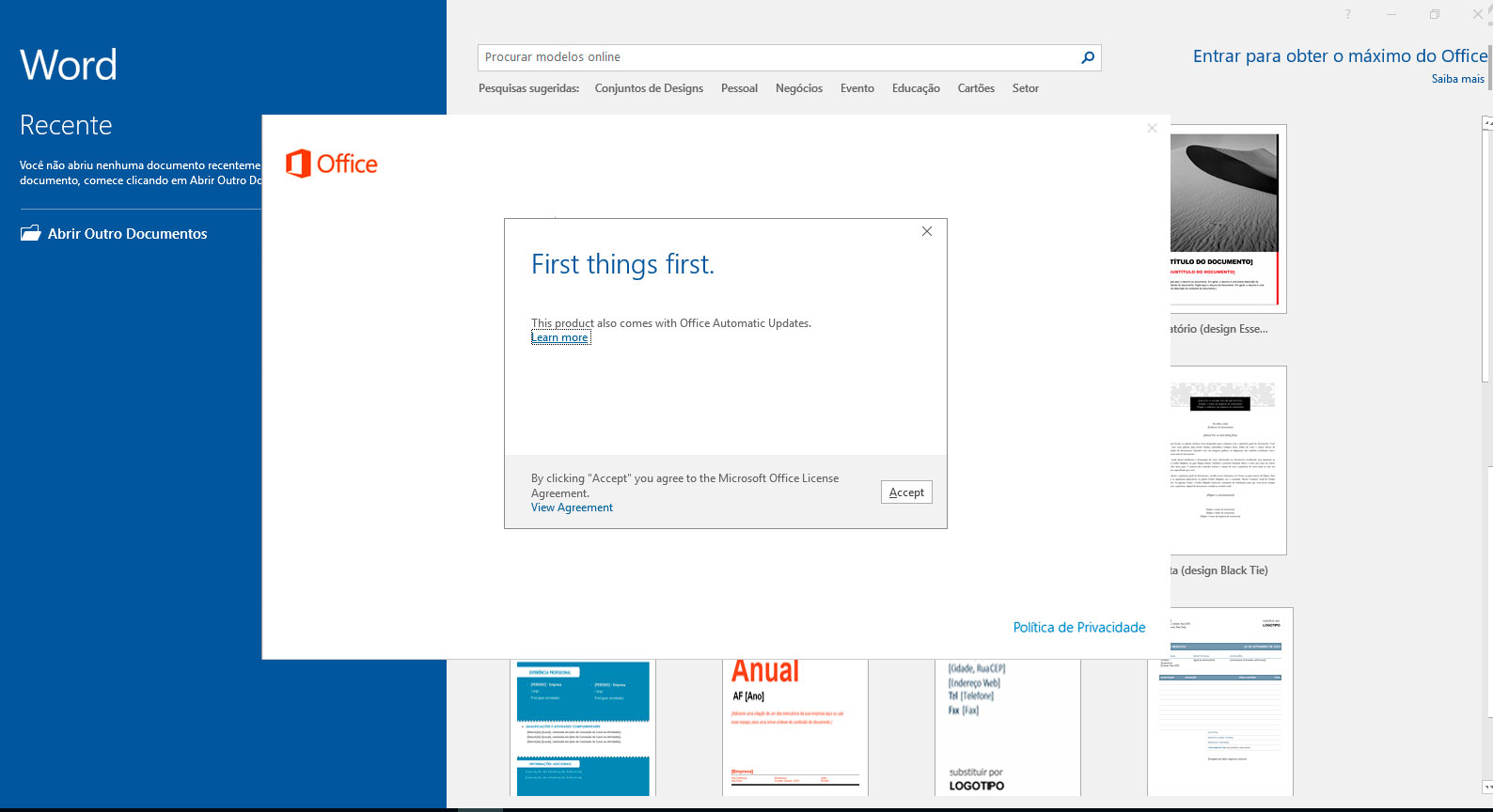Image resolution: width=1493 pixels, height=812 pixels.
Task: Select the Evento suggested search
Action: coord(857,88)
